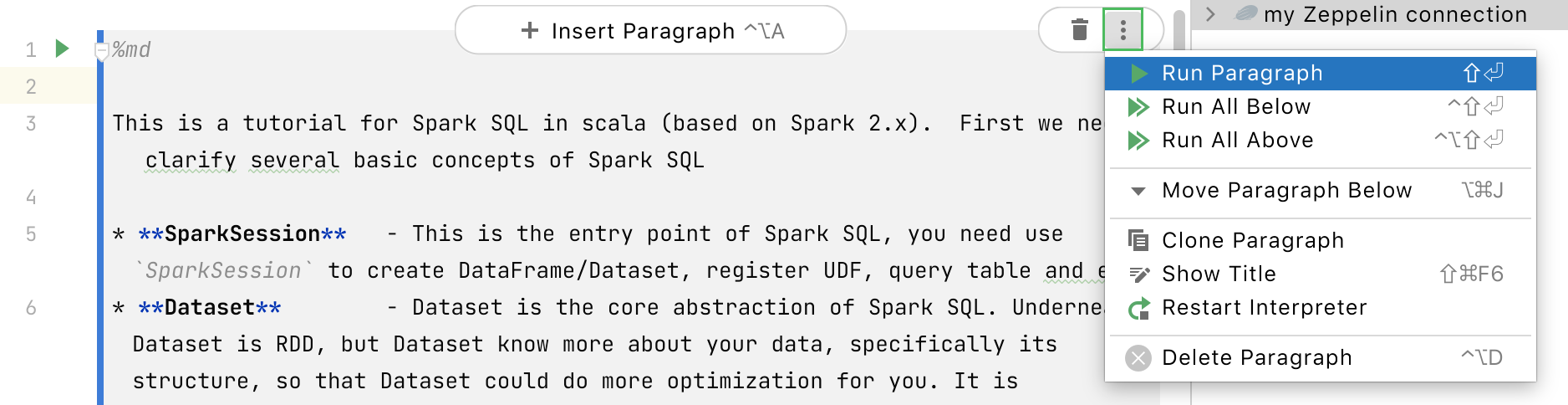Click my Zeppelin connection tree item
1568x405 pixels.
(1395, 14)
